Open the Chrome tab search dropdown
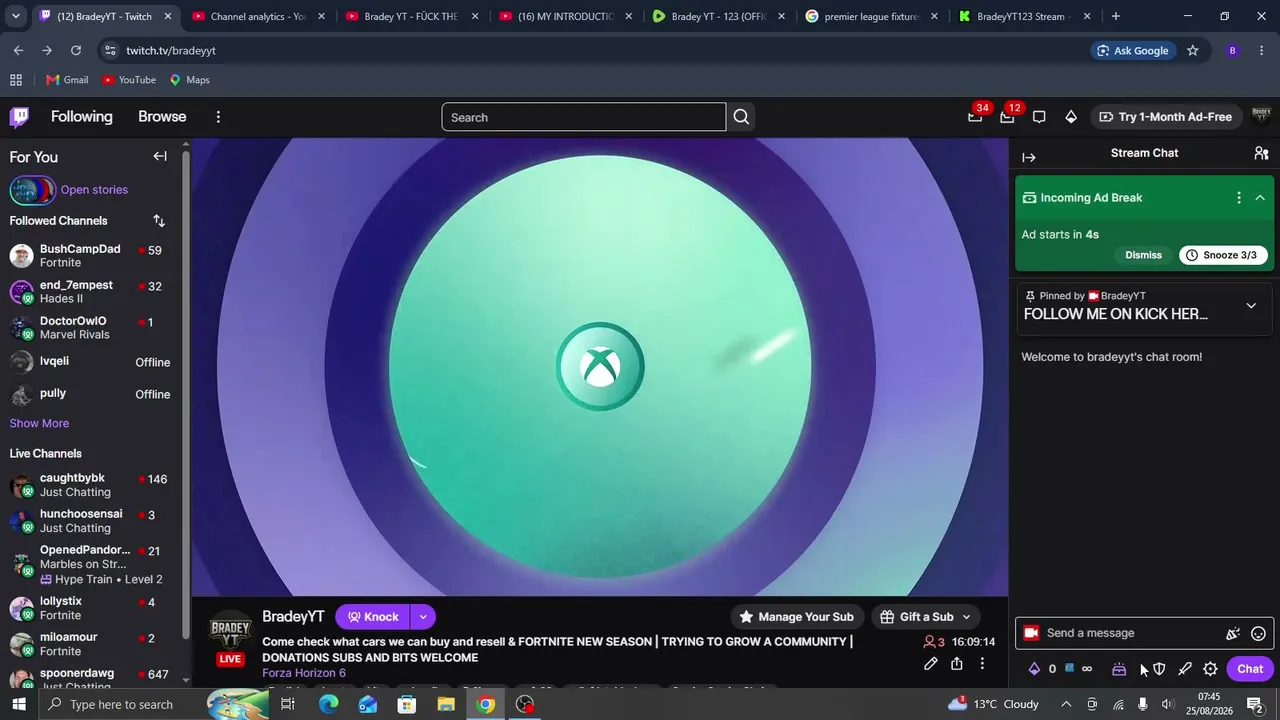The image size is (1280, 720). pos(15,16)
